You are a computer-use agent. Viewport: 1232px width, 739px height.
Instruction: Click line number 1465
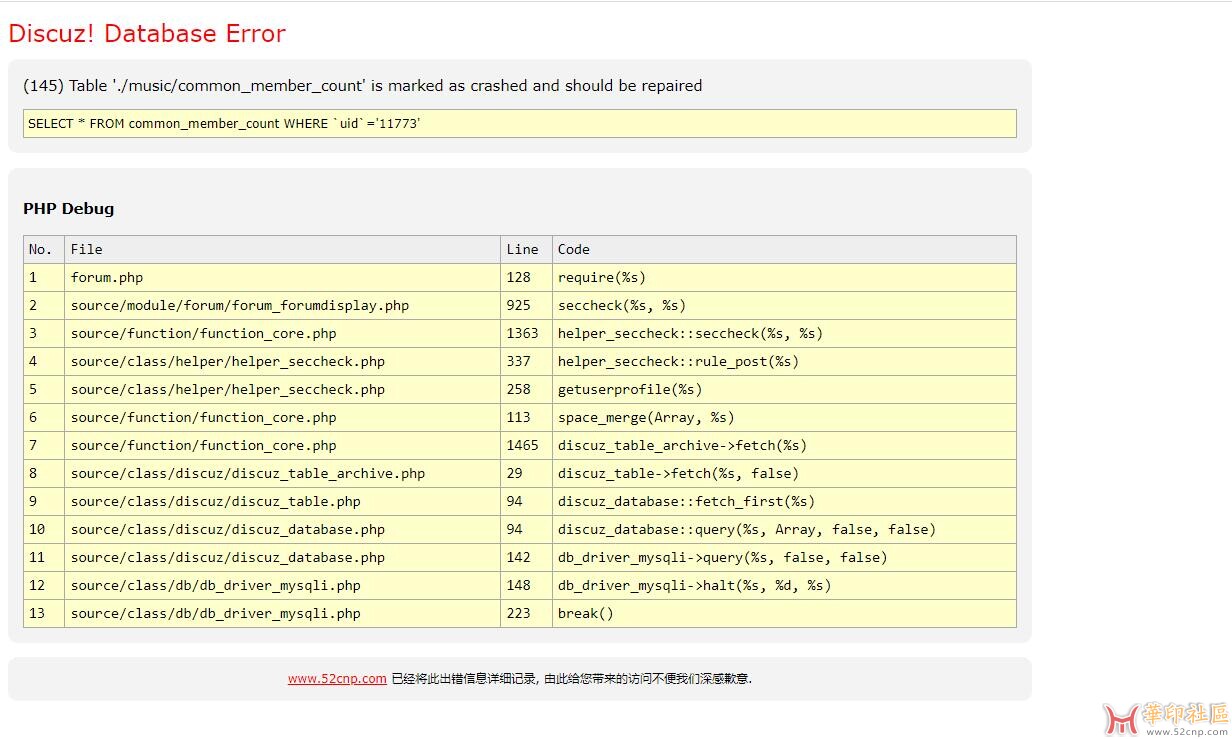527,445
